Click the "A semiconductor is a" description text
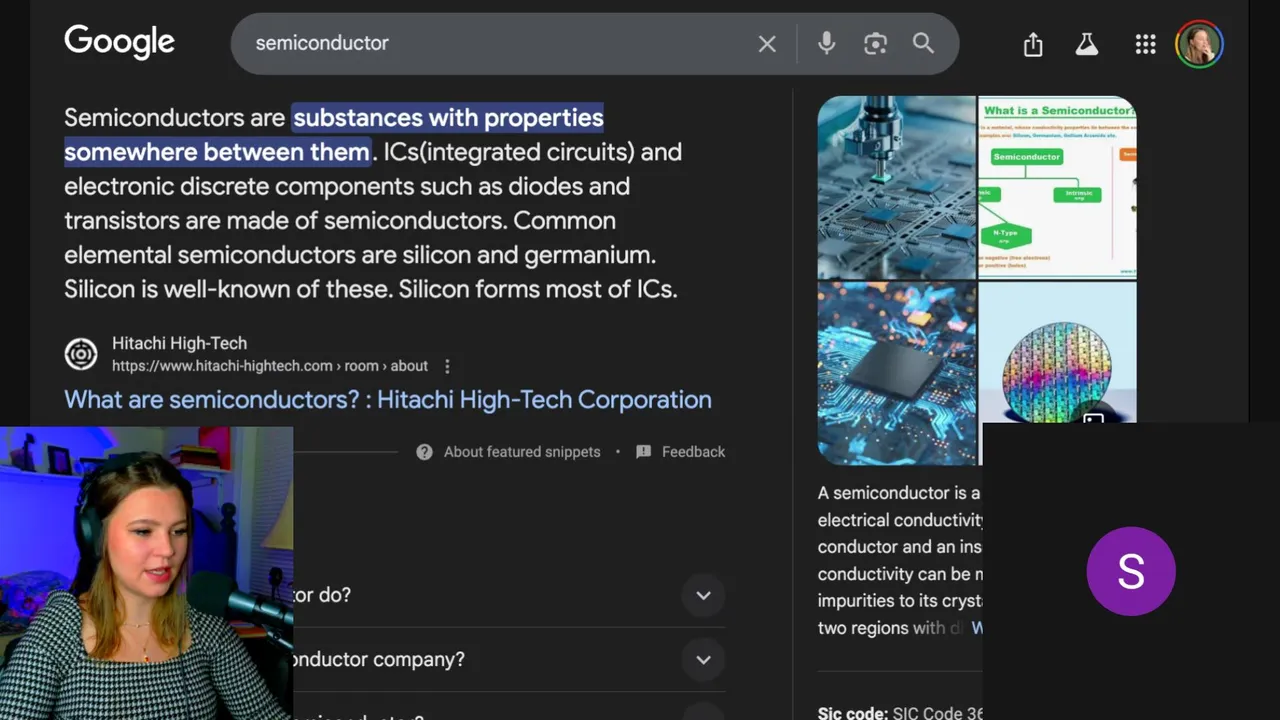The image size is (1280, 720). 898,493
